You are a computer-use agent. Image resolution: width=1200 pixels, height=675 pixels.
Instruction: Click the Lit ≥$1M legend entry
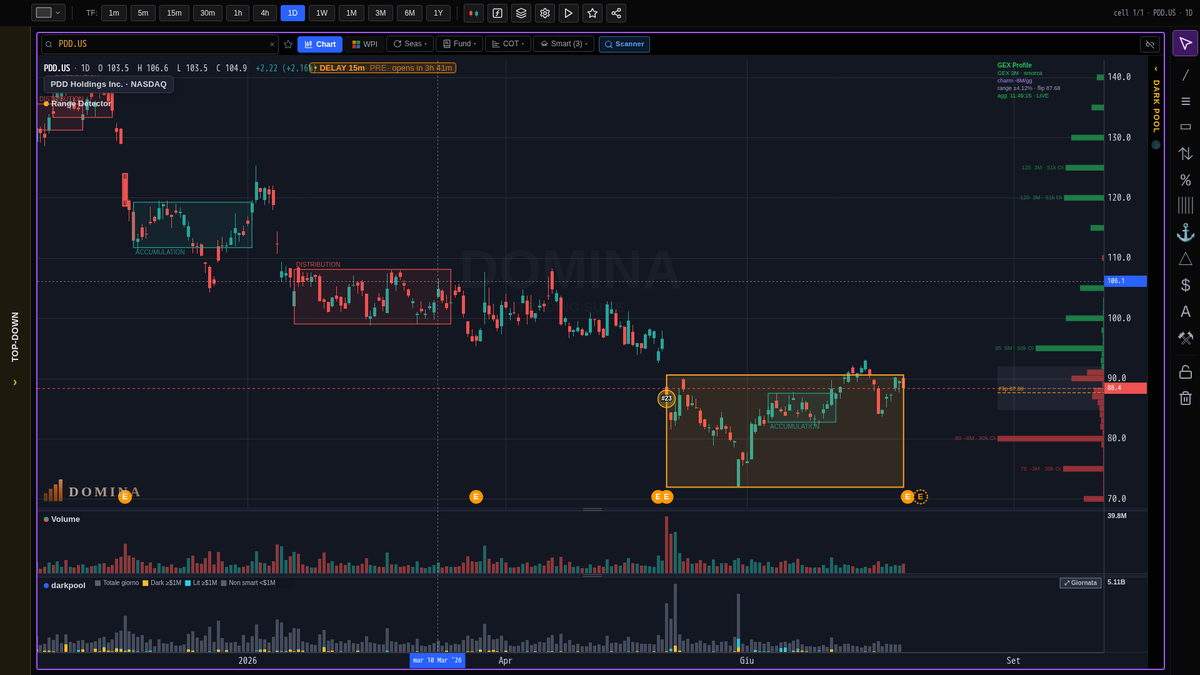click(200, 583)
